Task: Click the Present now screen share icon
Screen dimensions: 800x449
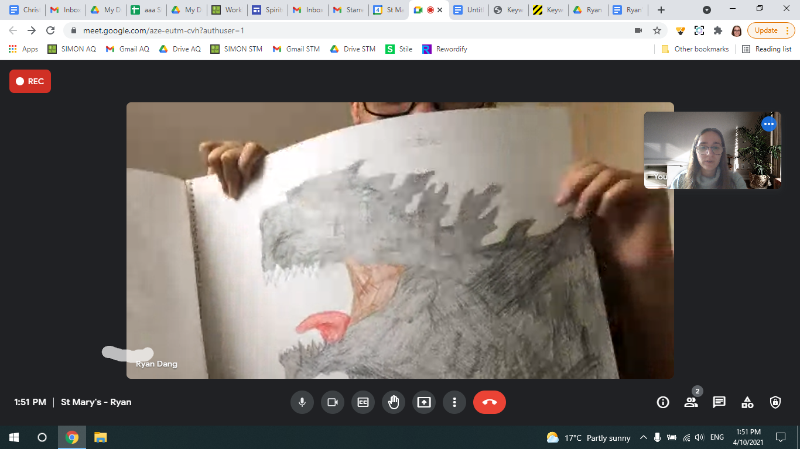Action: tap(424, 402)
